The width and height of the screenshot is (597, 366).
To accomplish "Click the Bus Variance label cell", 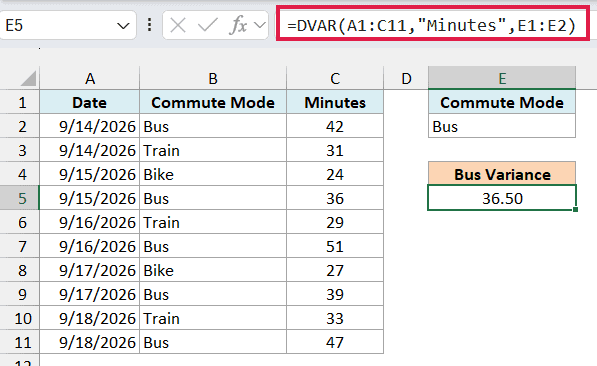I will click(502, 174).
